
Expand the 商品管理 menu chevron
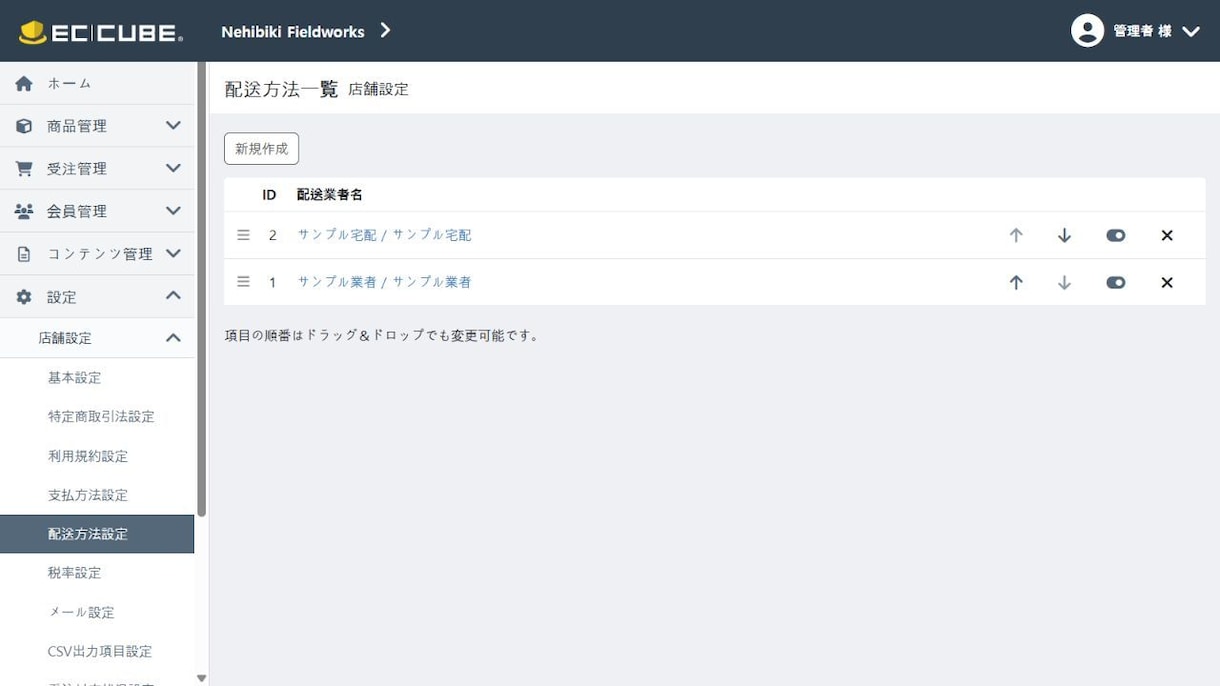[173, 126]
